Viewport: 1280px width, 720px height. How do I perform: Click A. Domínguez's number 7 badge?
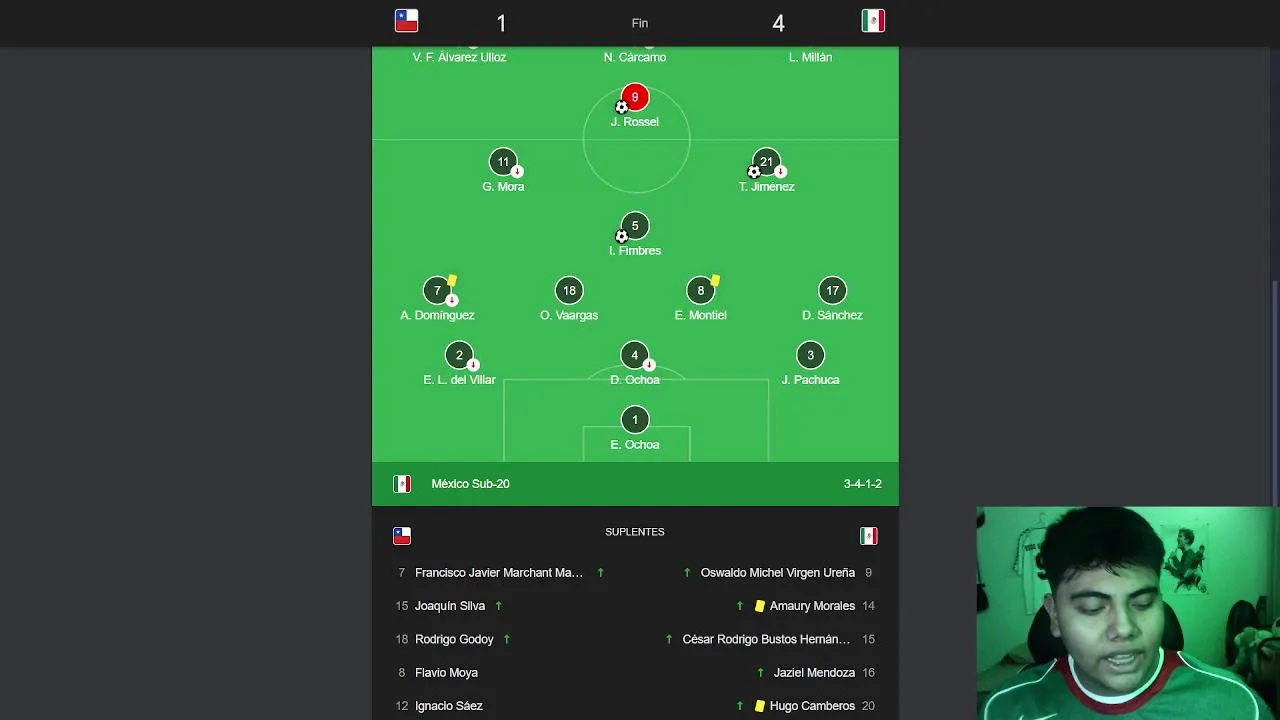coord(437,291)
